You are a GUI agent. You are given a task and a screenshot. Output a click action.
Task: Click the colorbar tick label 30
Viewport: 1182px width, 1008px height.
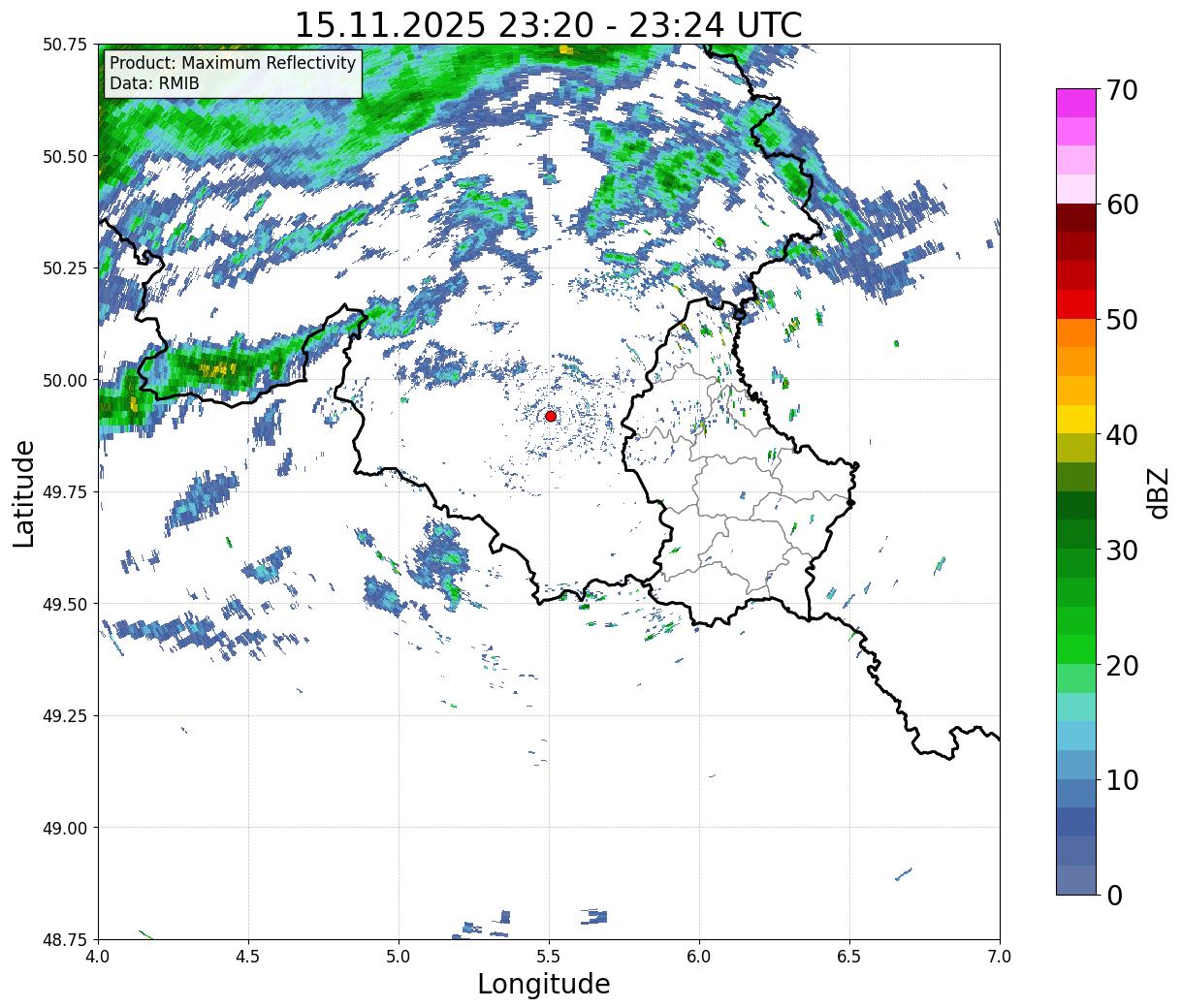[x=1121, y=550]
